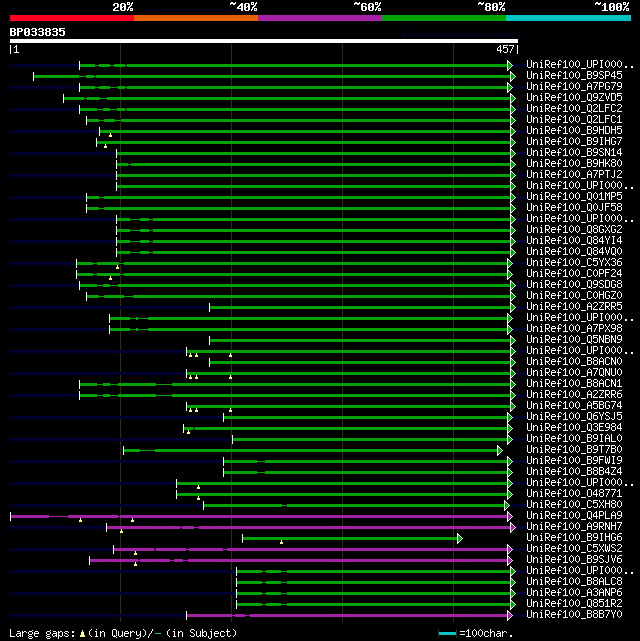This screenshot has width=640, height=641.
Task: Select the UniRef100_Q84VQ0 label
Action: [574, 252]
